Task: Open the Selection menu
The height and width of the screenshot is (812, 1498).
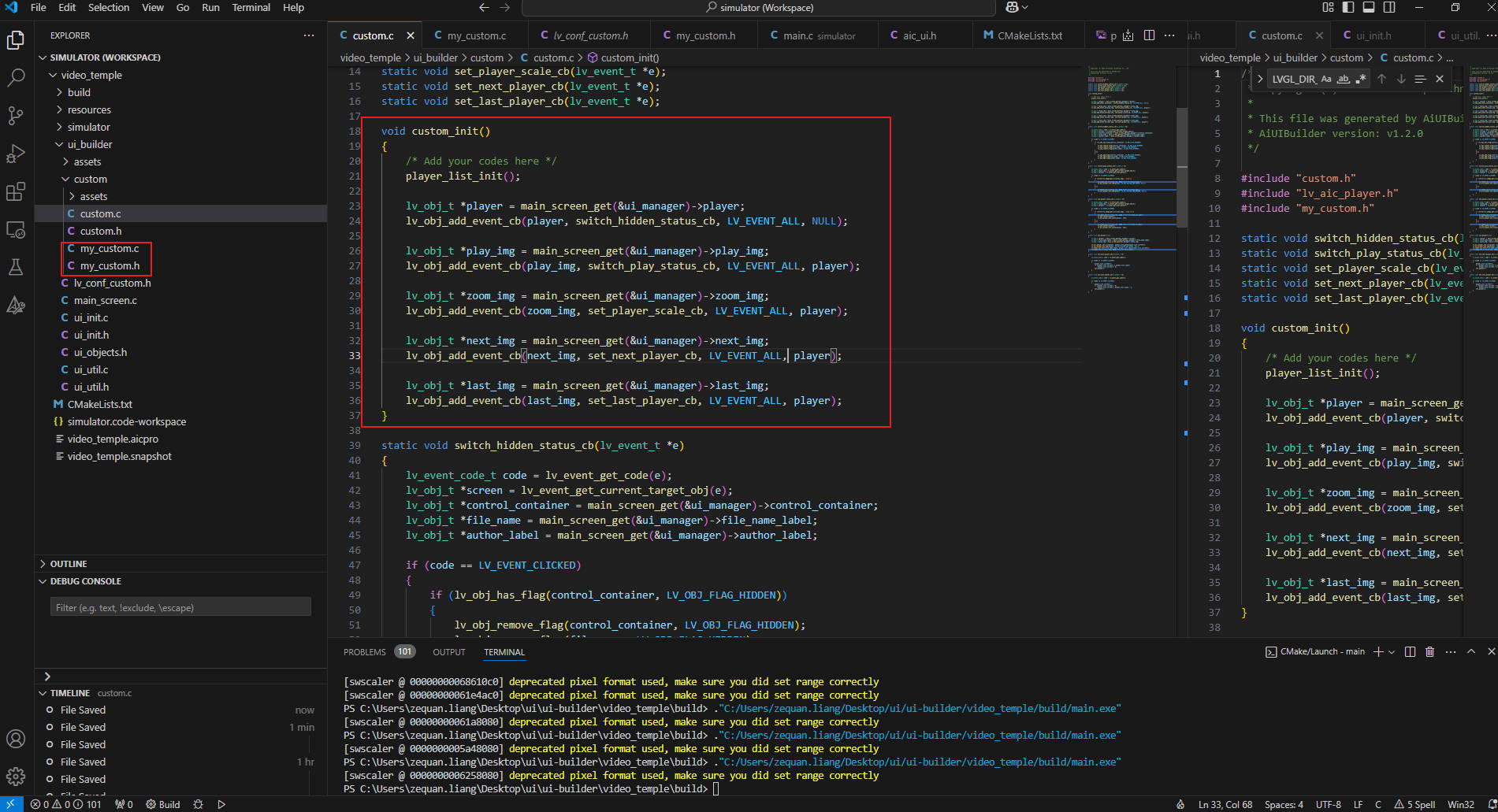Action: point(109,7)
